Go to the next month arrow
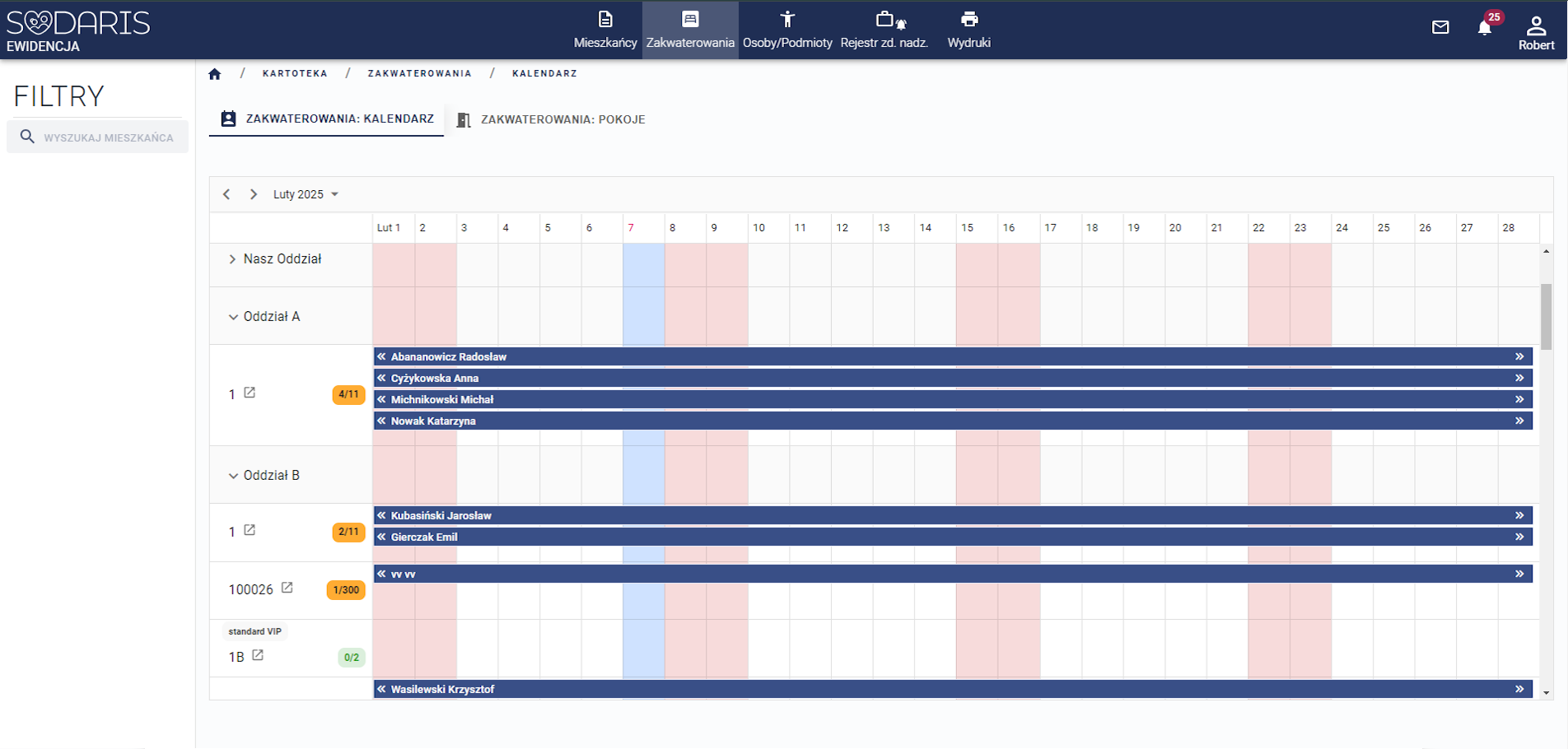This screenshot has height=749, width=1568. 254,194
